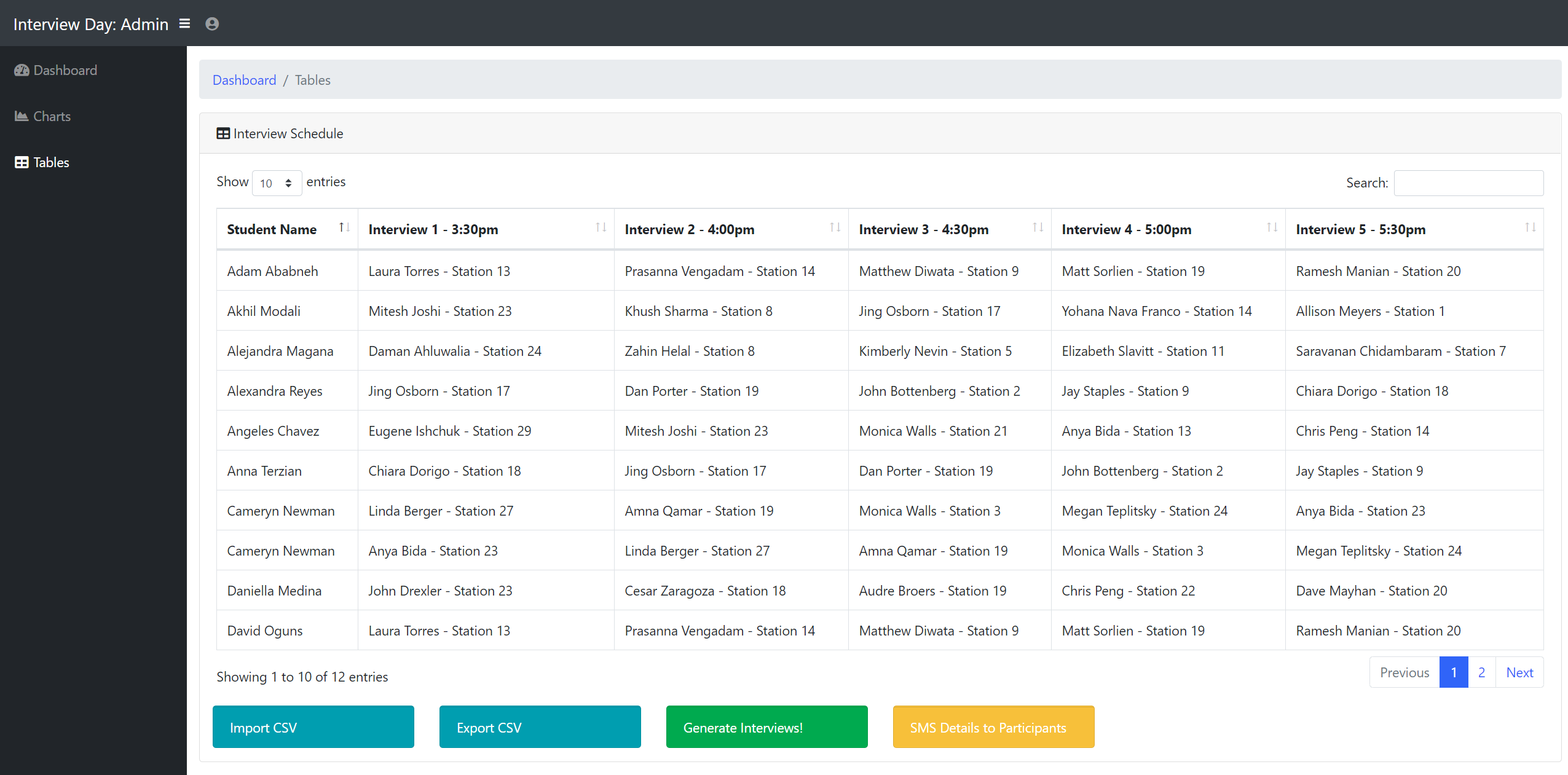Focus the table Search input field
Screen dimensions: 1568x775
(x=1468, y=183)
